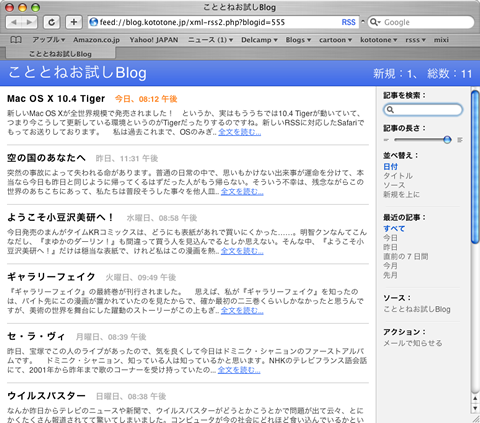Click メールで知らせる action

(413, 343)
